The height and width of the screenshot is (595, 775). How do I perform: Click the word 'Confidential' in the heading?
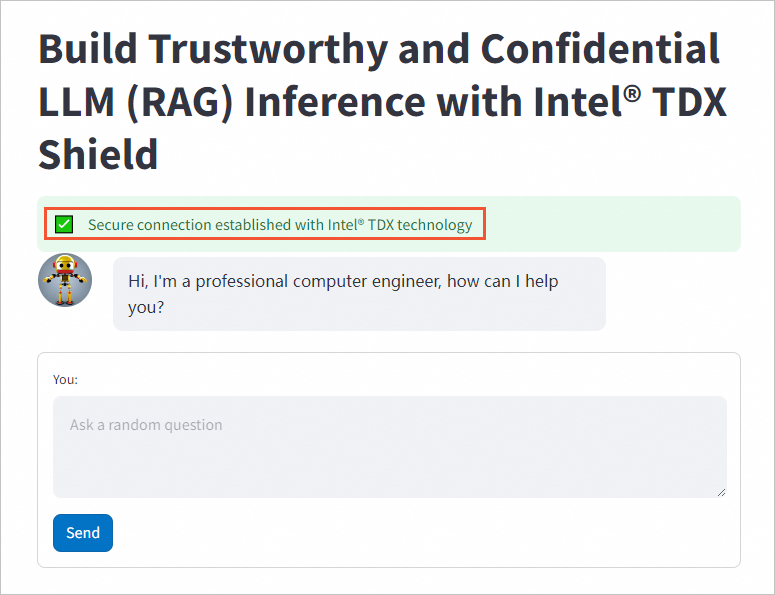coord(601,49)
